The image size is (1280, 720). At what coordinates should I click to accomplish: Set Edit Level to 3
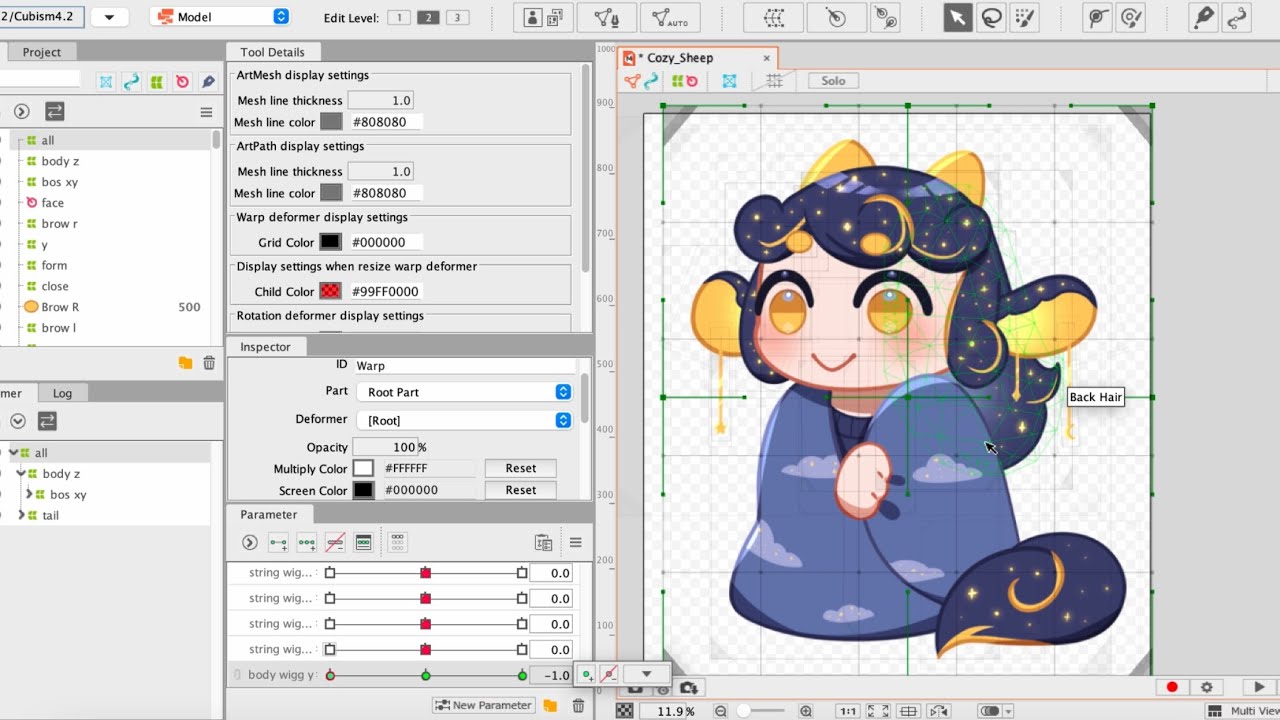click(458, 17)
